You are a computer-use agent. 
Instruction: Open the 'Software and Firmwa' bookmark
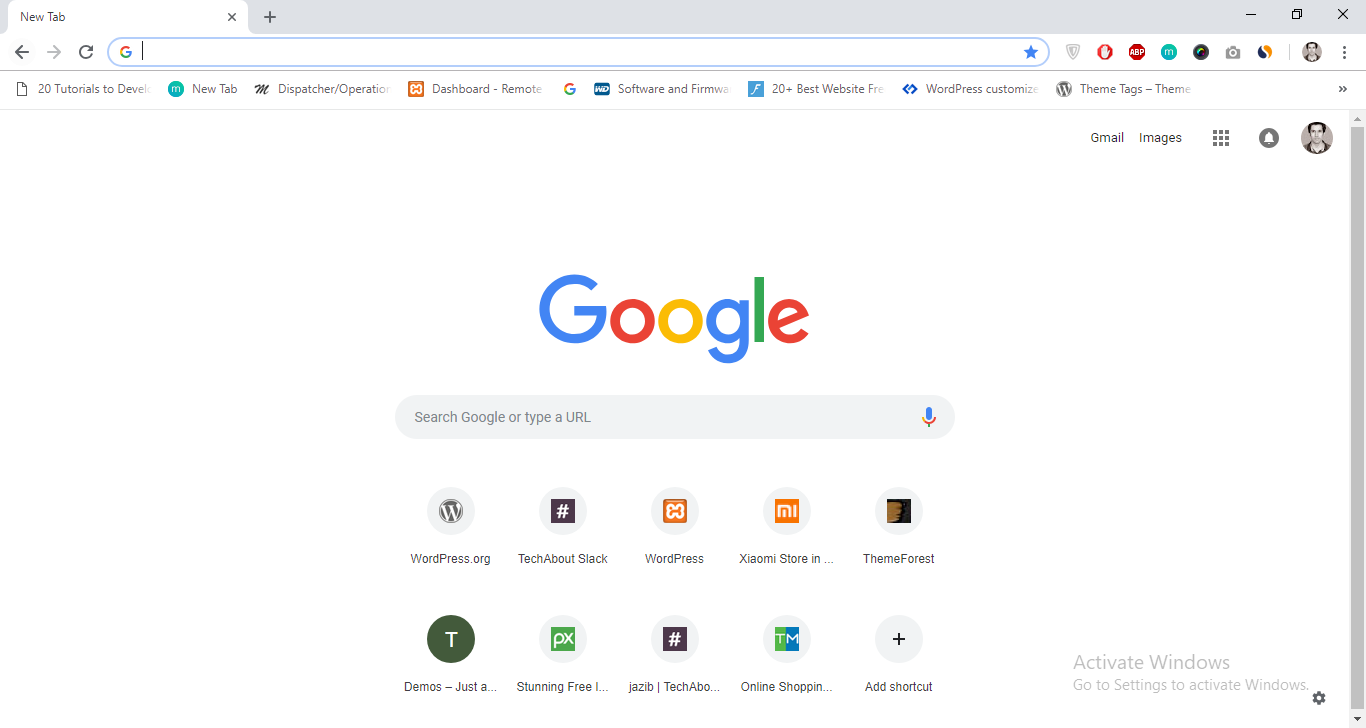pyautogui.click(x=662, y=89)
